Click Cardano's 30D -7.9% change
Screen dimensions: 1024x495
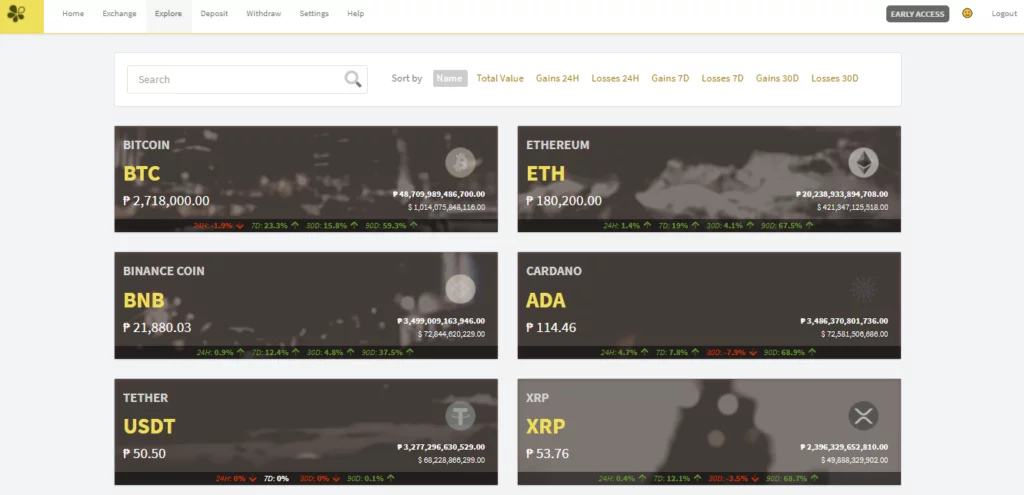point(731,353)
